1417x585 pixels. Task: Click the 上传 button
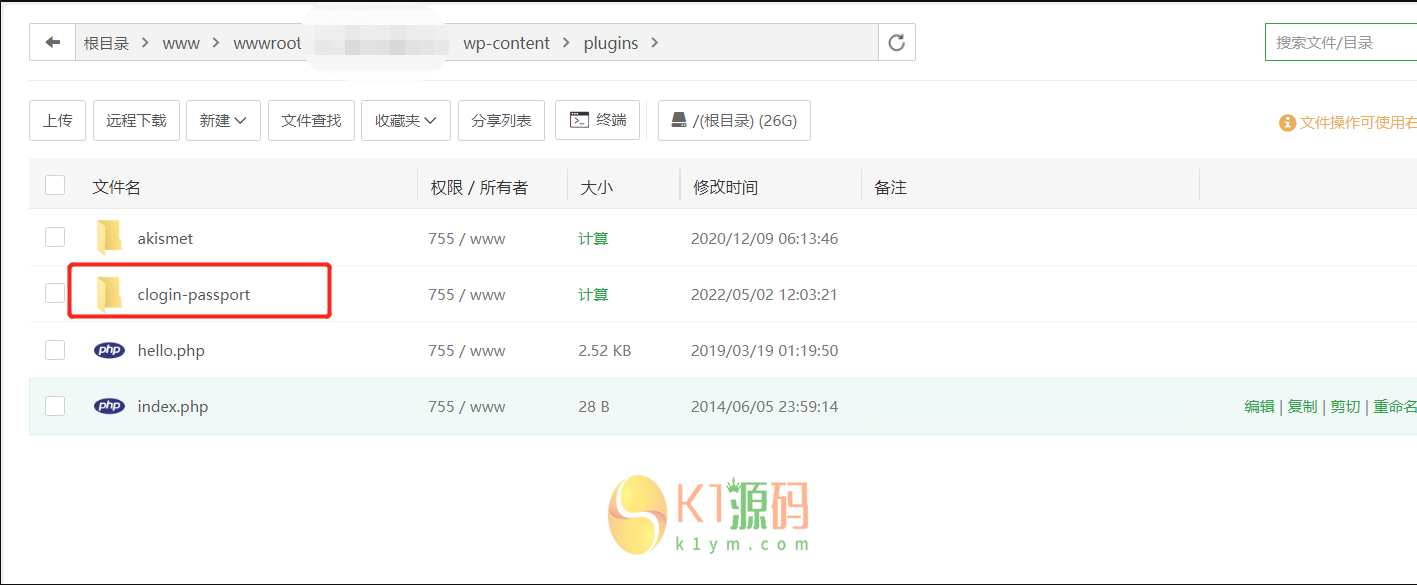(58, 120)
